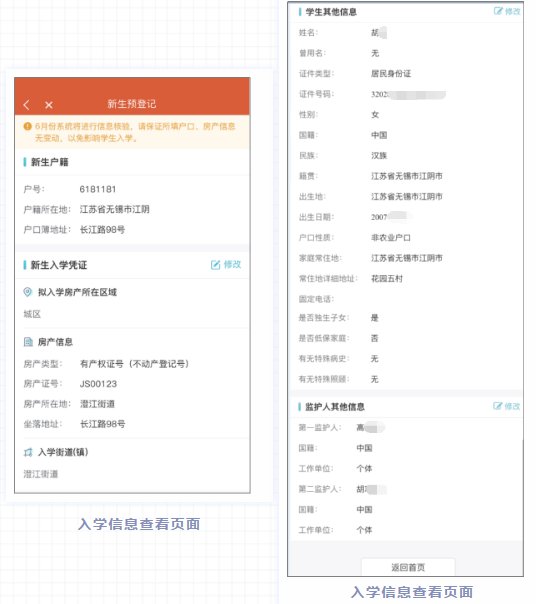Select the 新生户籍 section heading

[50, 162]
